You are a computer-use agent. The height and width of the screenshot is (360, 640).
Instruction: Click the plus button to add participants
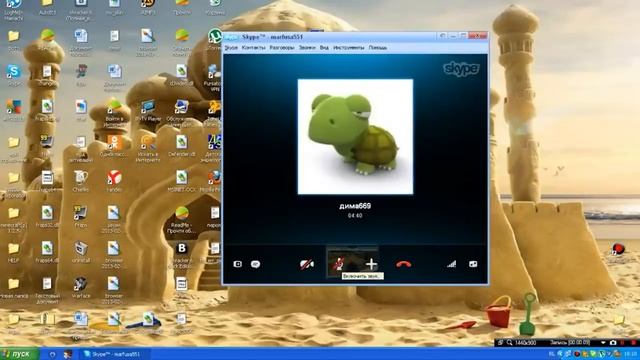pos(371,264)
